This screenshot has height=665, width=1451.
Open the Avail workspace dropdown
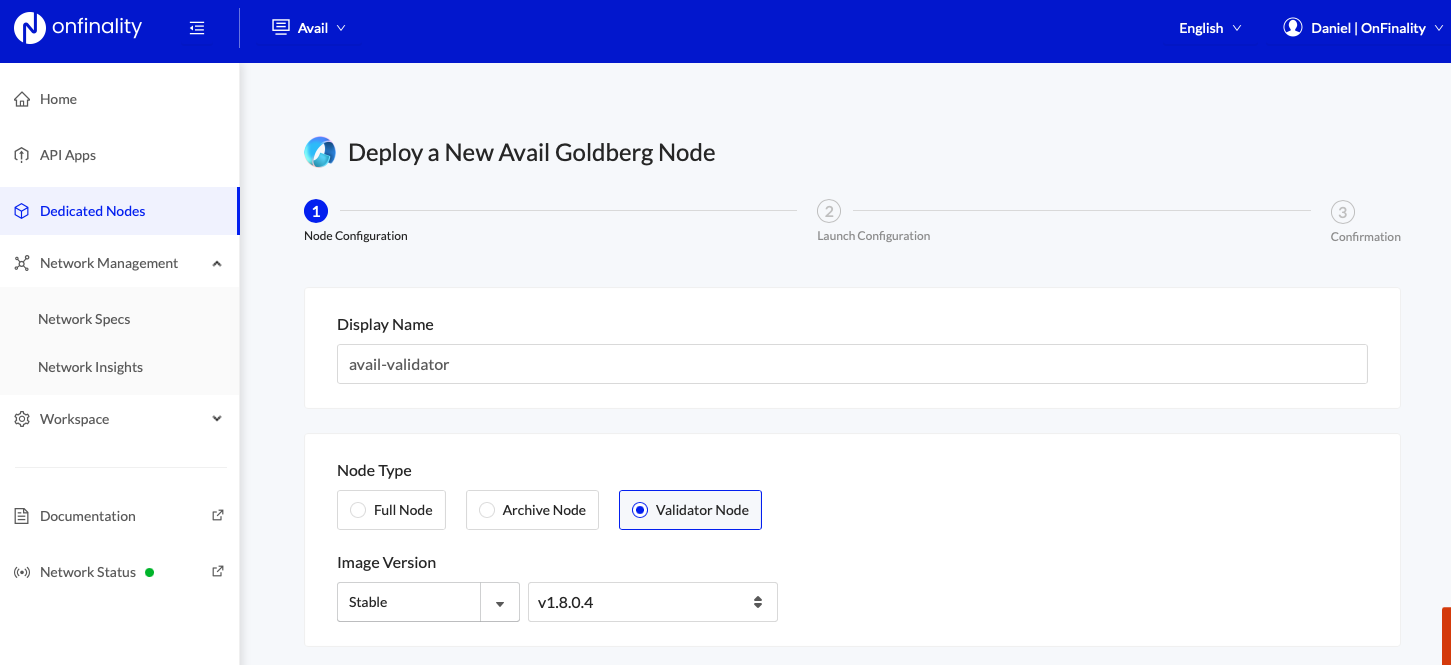click(x=309, y=28)
